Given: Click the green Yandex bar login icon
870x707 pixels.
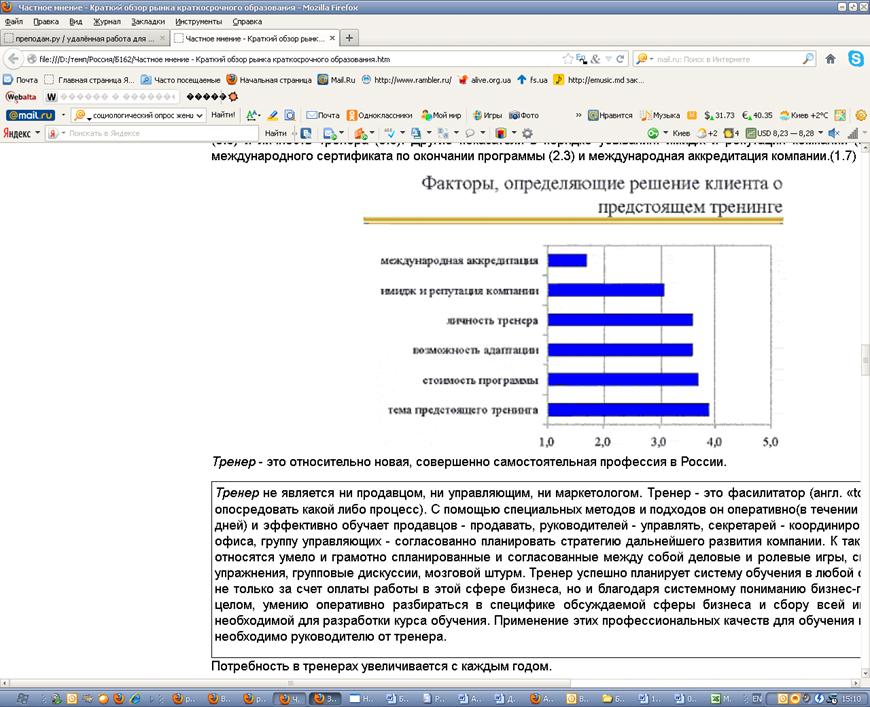Looking at the screenshot, I should 653,133.
